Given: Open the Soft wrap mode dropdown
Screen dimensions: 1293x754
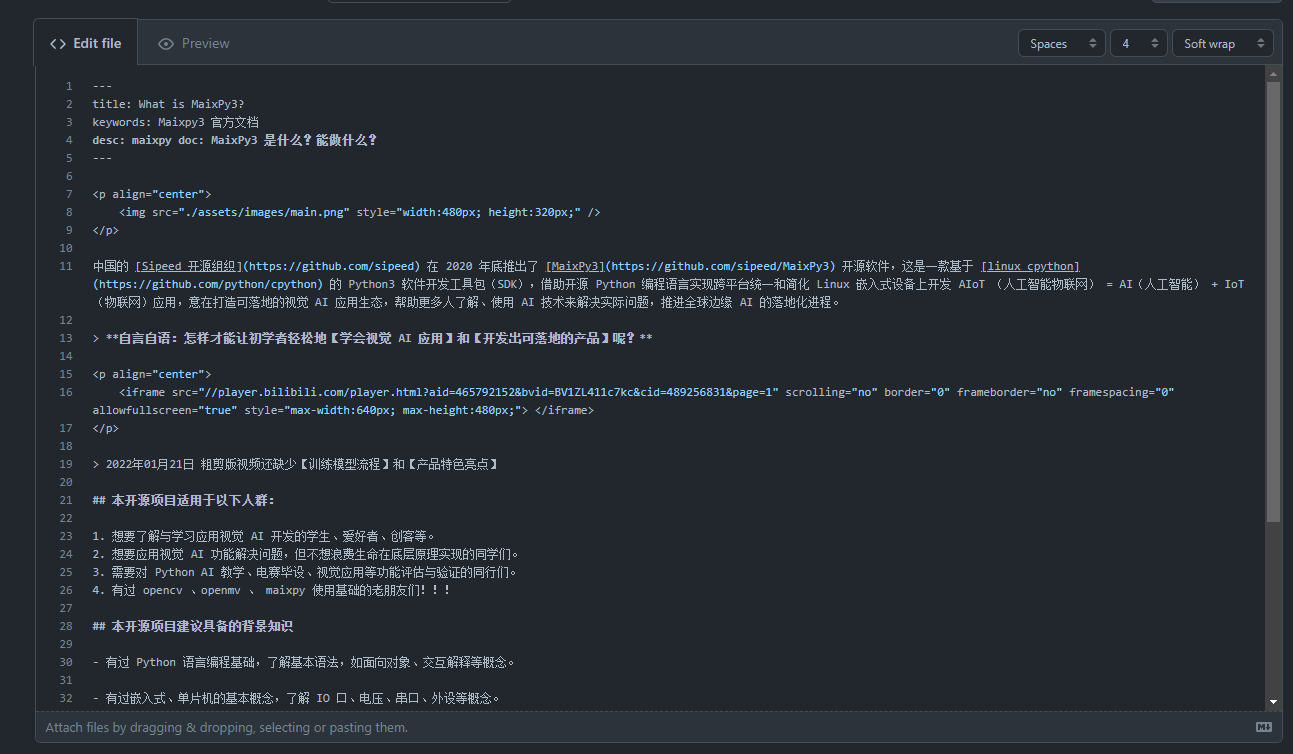Looking at the screenshot, I should [1222, 44].
